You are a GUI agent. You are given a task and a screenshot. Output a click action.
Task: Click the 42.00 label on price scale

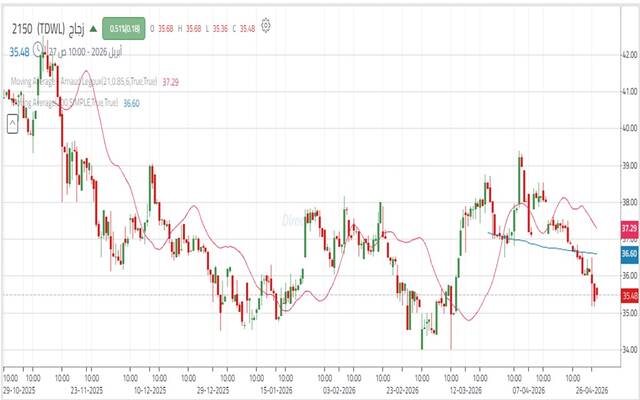[x=628, y=54]
